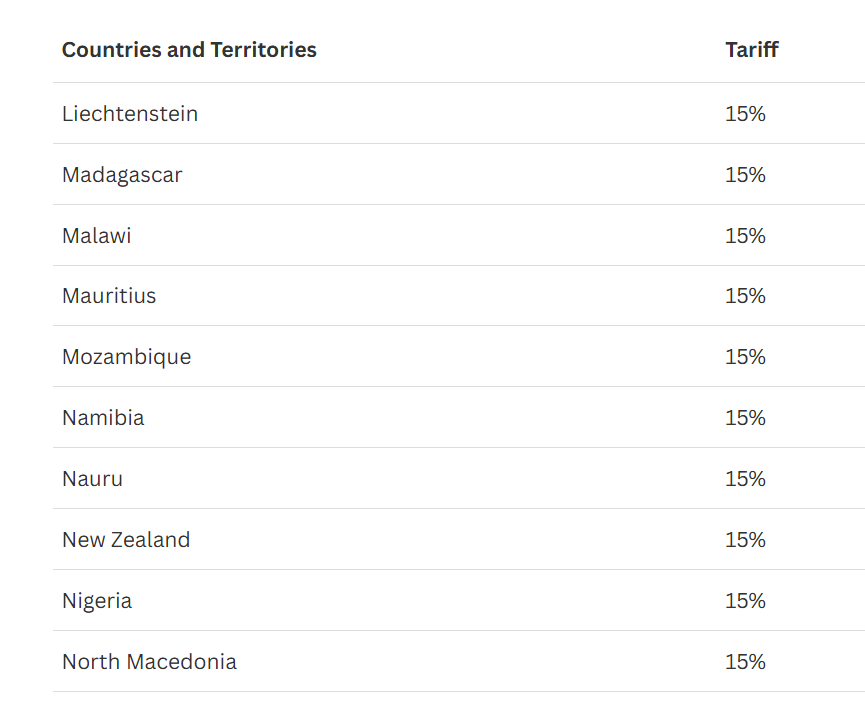Click New Zealand's 15% tariff cell

click(x=745, y=539)
